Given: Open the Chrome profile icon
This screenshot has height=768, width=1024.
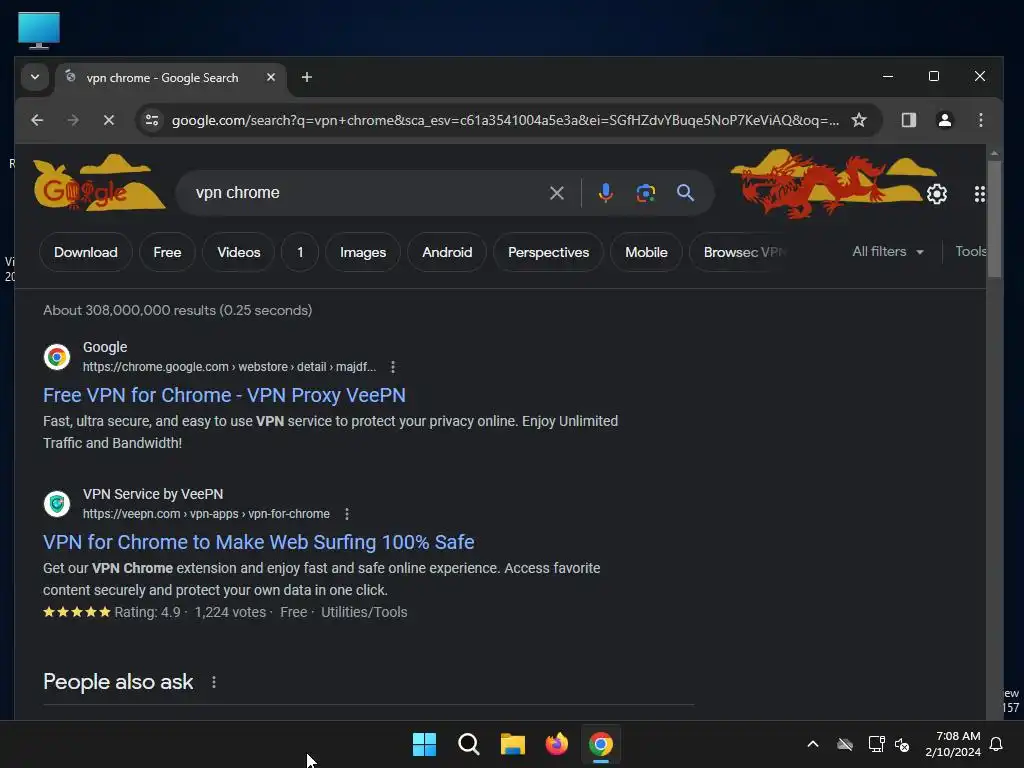Looking at the screenshot, I should (x=944, y=120).
